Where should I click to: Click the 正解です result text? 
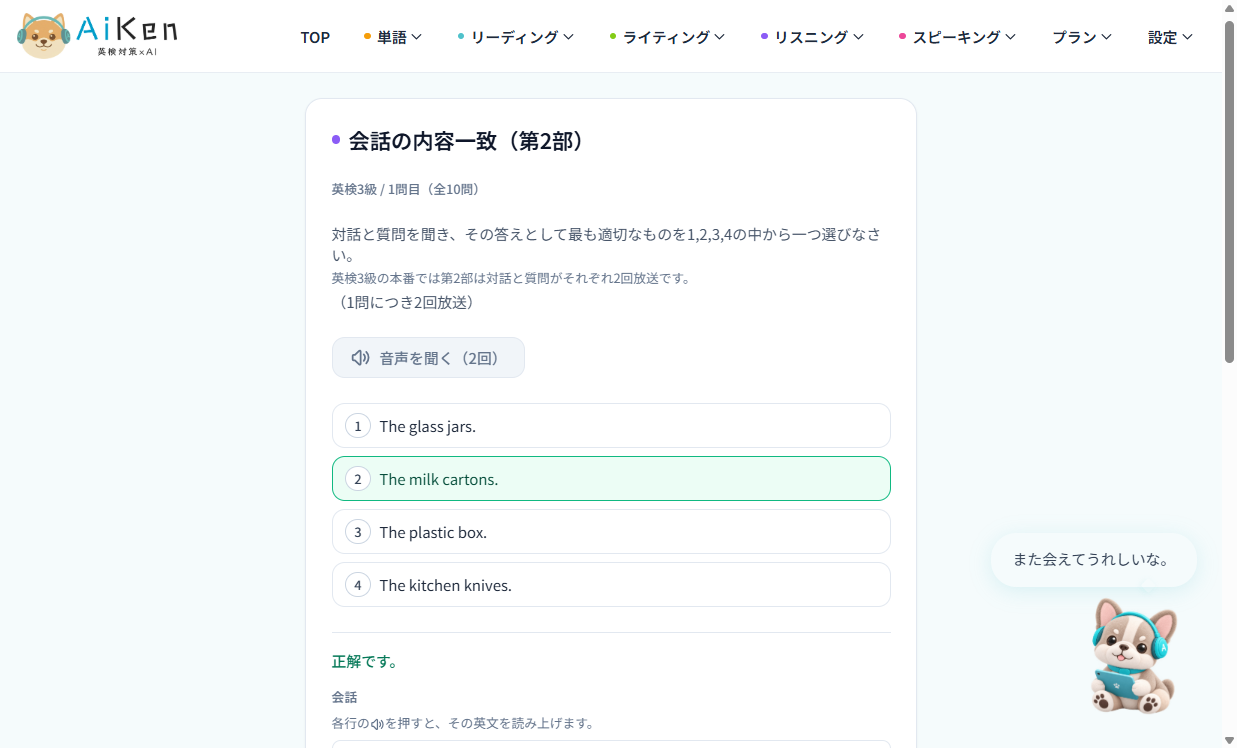coord(365,662)
